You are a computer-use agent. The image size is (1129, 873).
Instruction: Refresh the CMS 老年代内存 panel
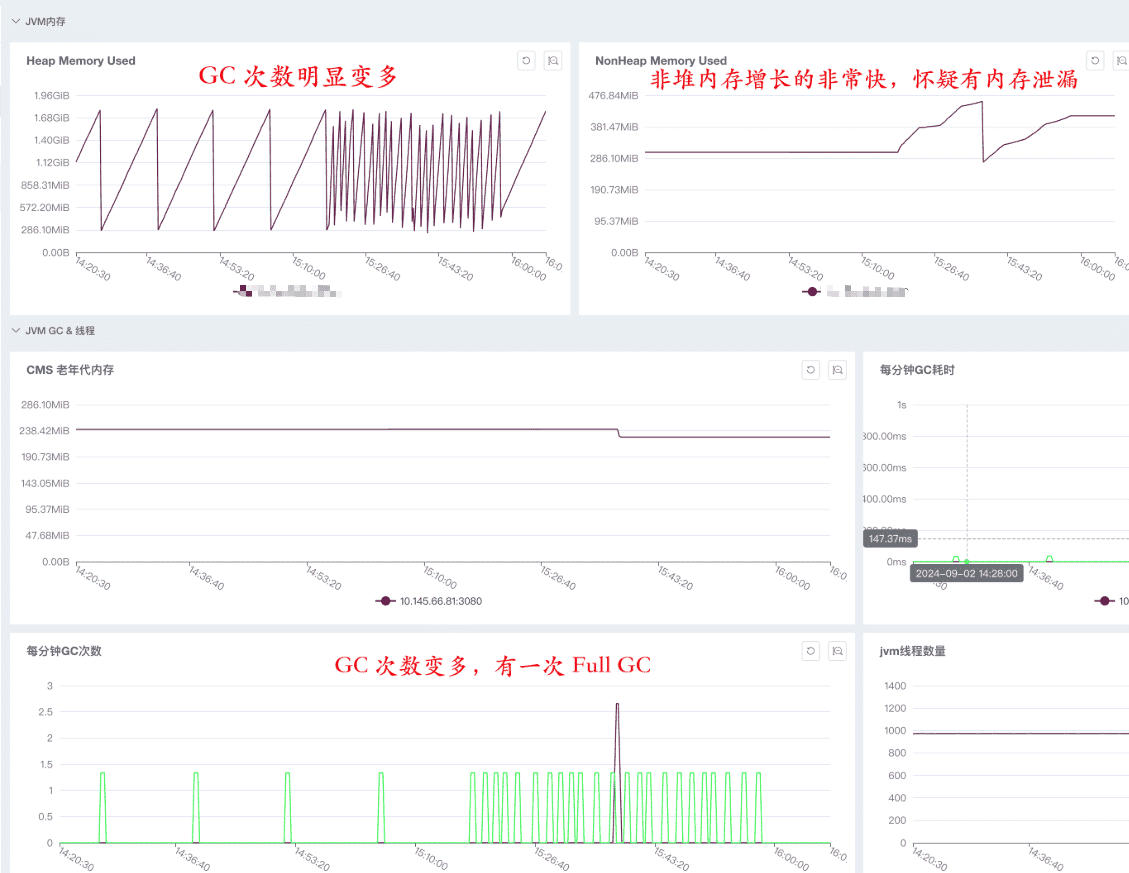[811, 370]
